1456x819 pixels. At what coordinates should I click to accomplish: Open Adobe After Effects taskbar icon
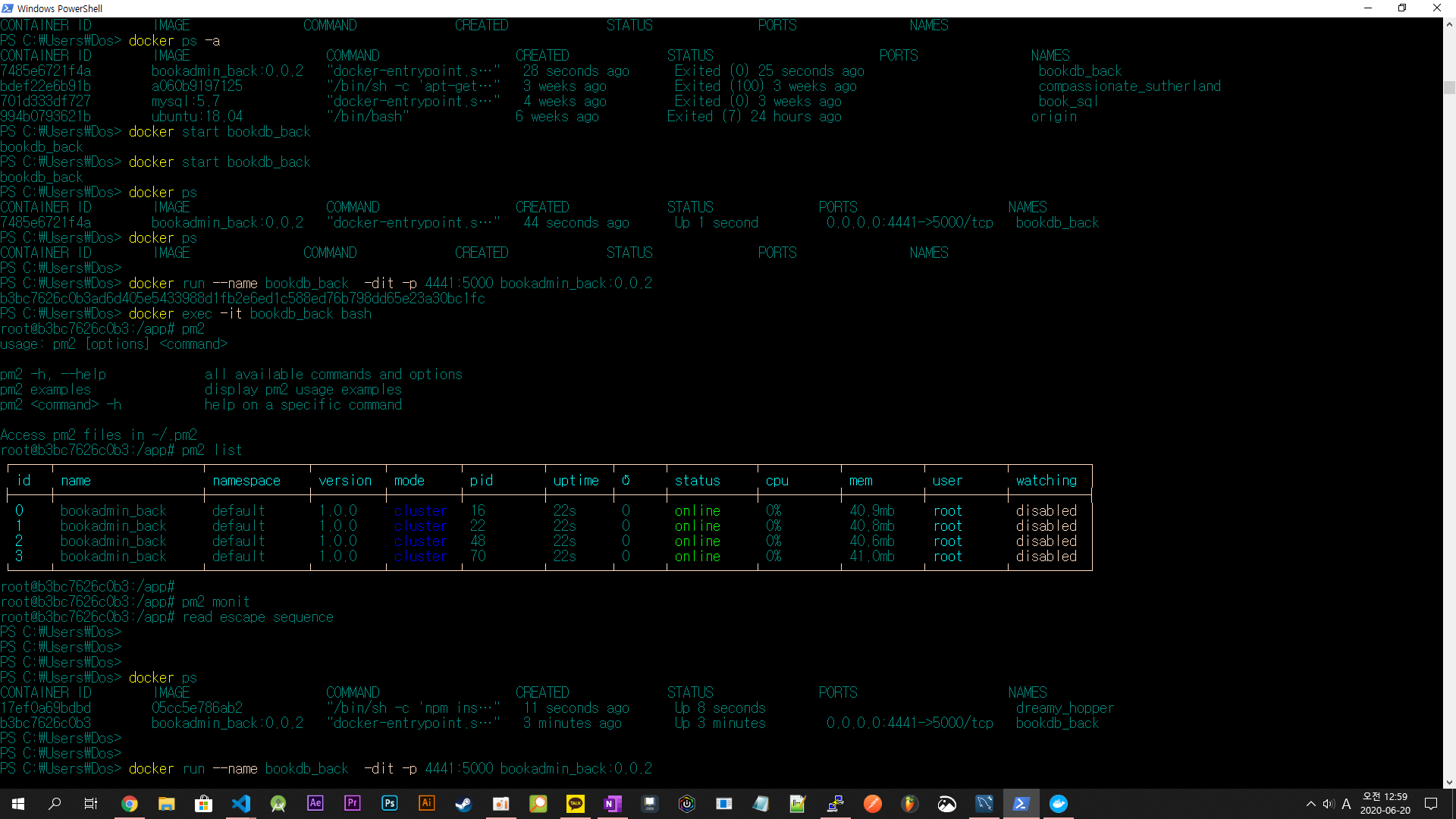pos(315,804)
